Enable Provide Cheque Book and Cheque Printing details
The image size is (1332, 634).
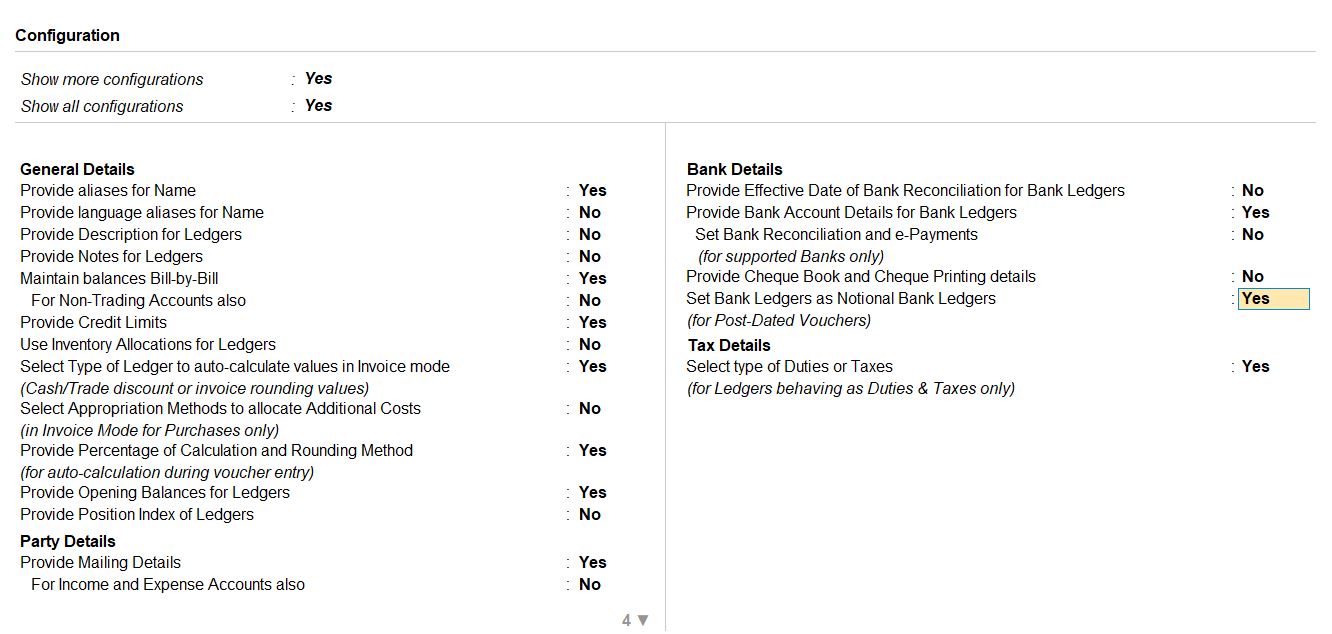pos(1252,276)
